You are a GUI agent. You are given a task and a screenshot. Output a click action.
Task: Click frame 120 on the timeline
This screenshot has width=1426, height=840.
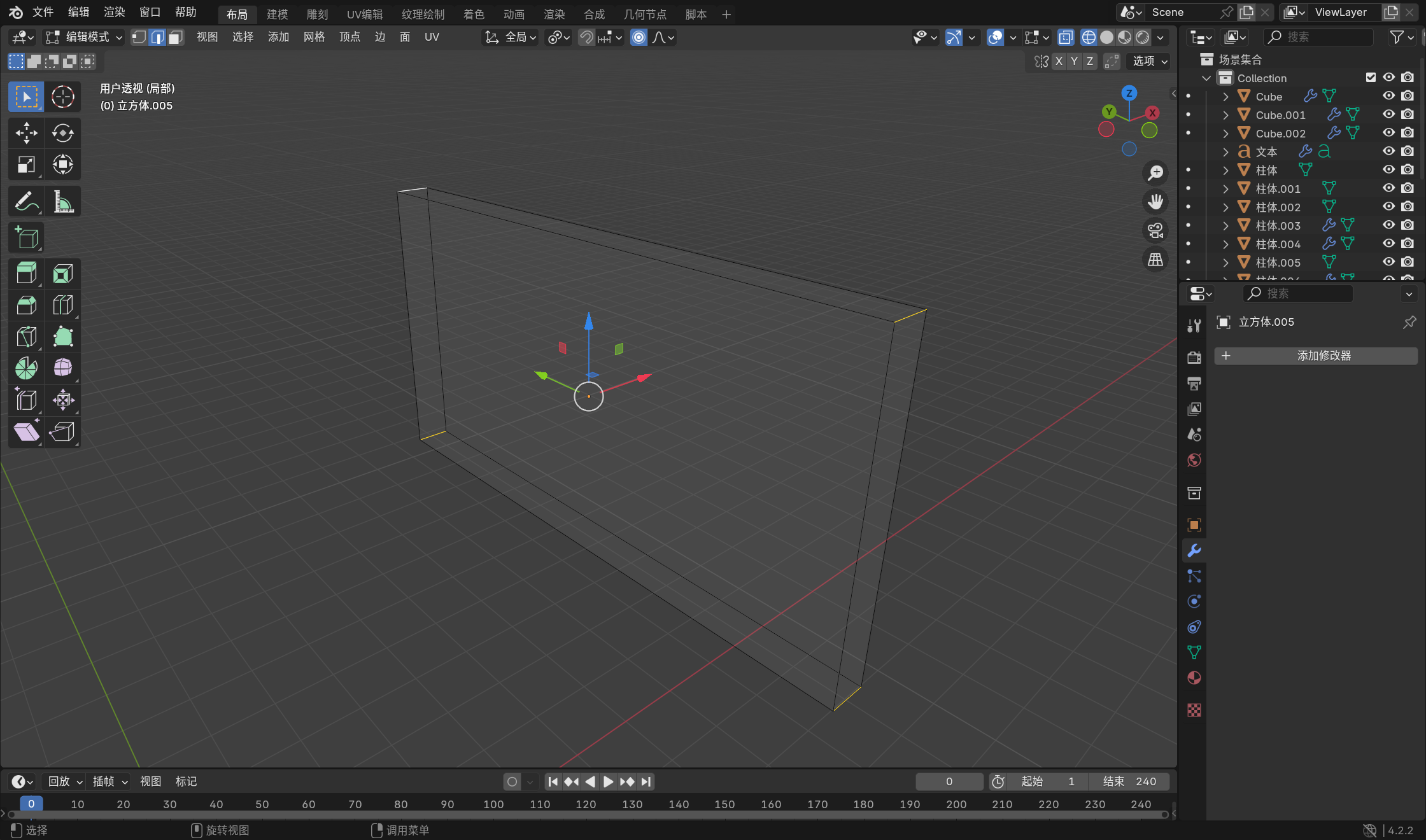click(x=586, y=804)
